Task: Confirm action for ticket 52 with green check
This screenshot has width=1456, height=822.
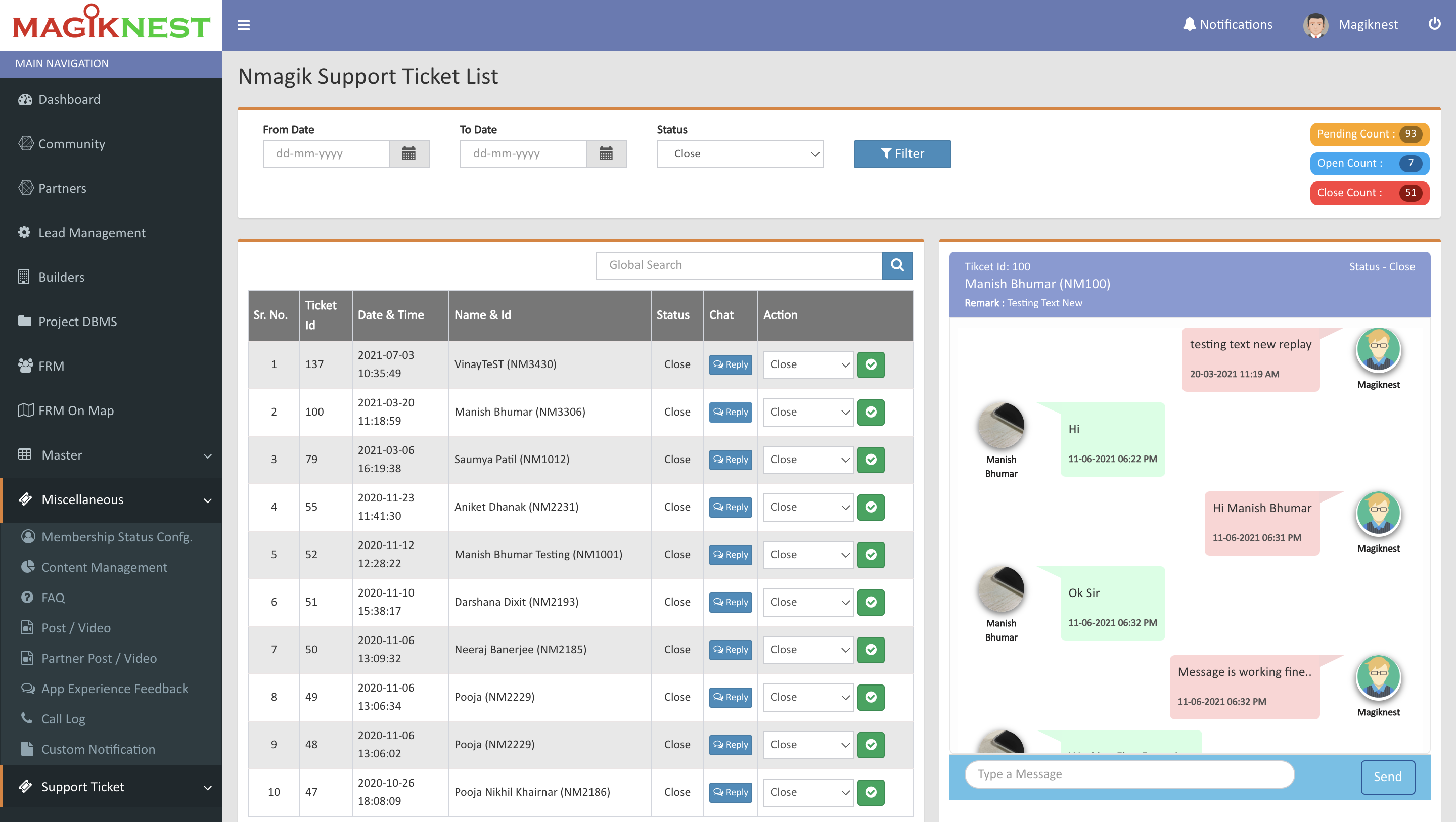Action: (871, 555)
